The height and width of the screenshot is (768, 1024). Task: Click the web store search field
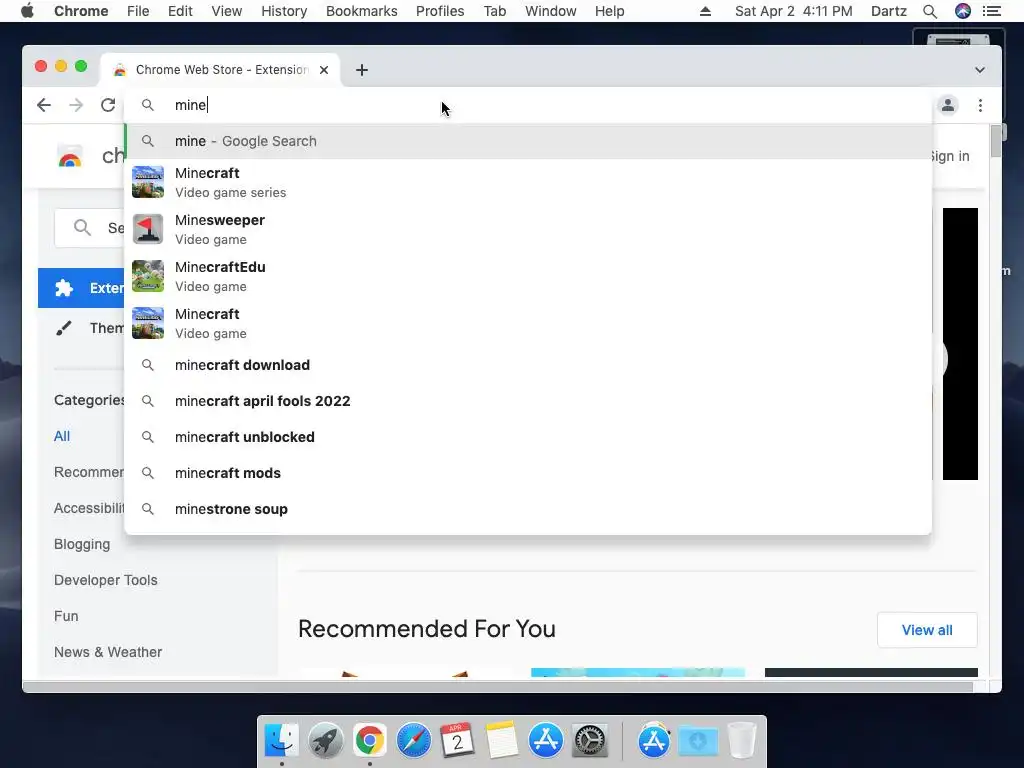pos(89,228)
